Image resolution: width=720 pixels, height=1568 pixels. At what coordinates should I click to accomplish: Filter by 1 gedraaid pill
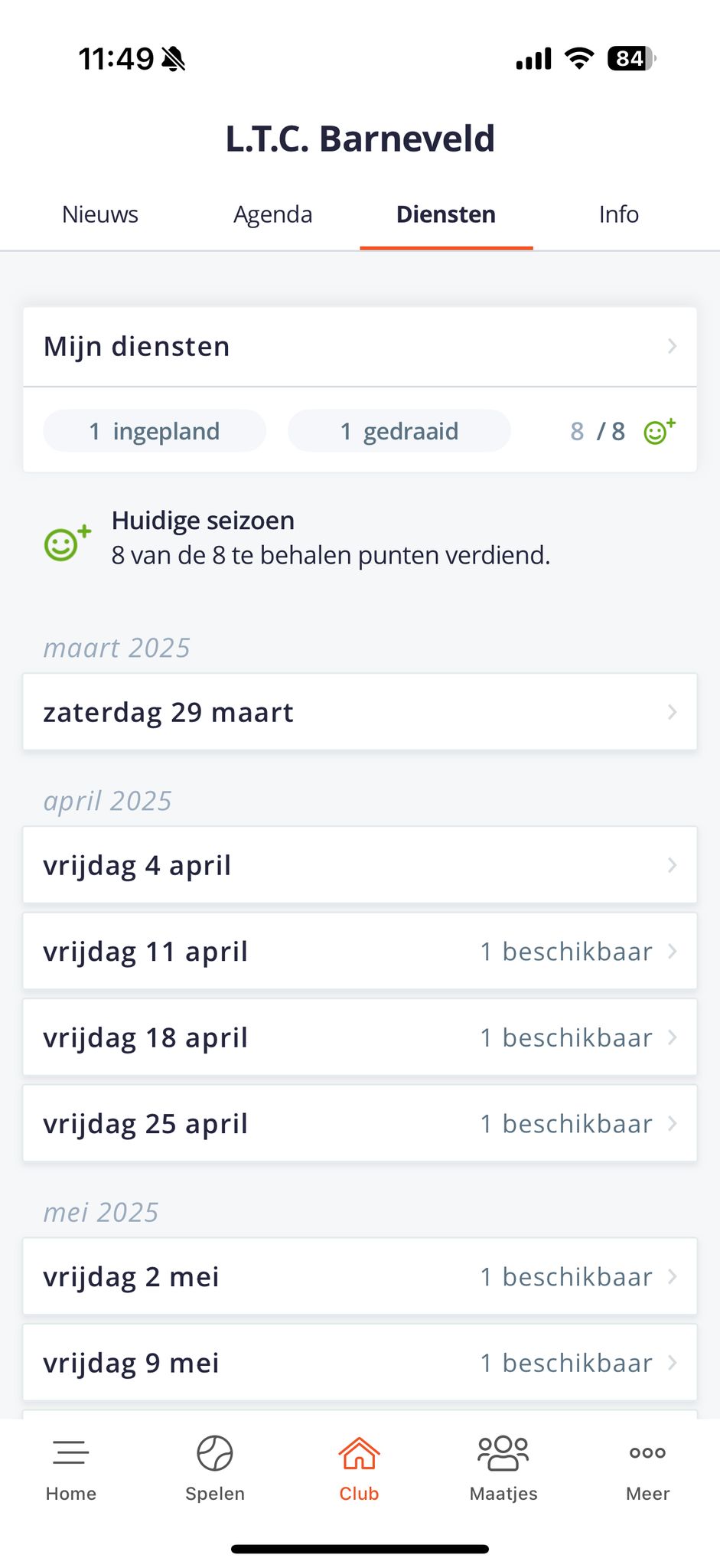[399, 431]
